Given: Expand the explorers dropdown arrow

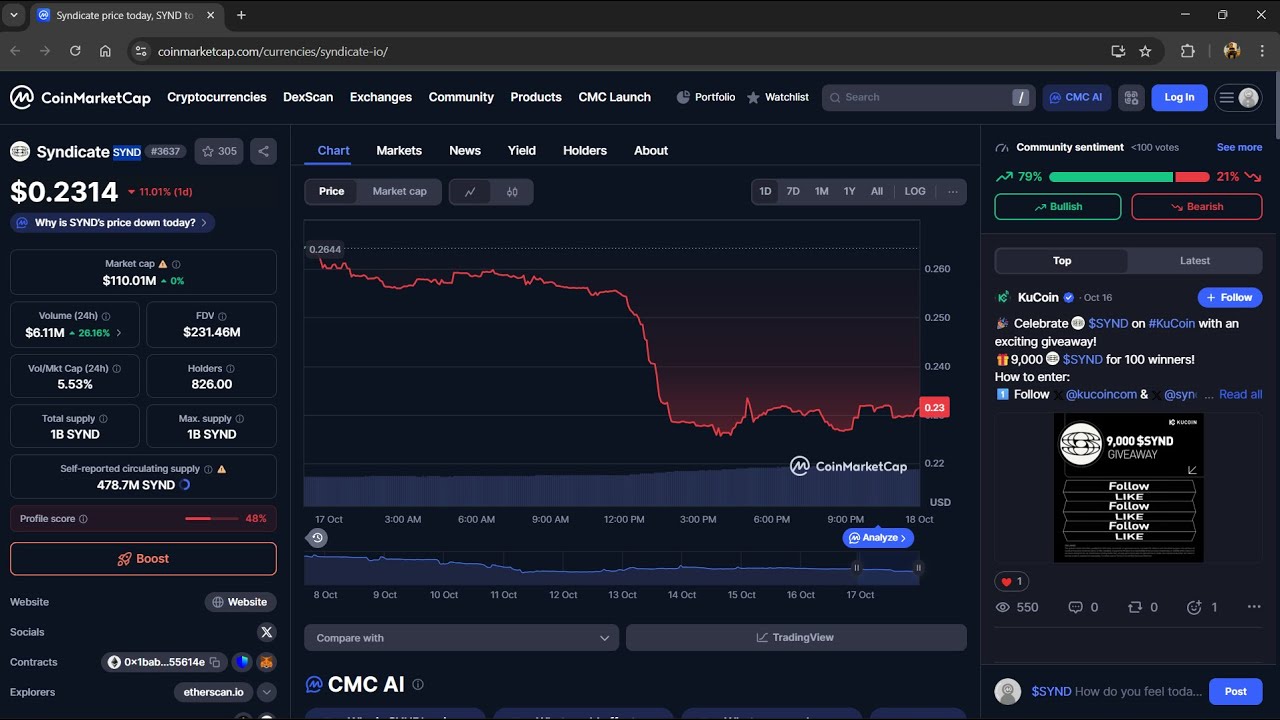Looking at the screenshot, I should (267, 692).
